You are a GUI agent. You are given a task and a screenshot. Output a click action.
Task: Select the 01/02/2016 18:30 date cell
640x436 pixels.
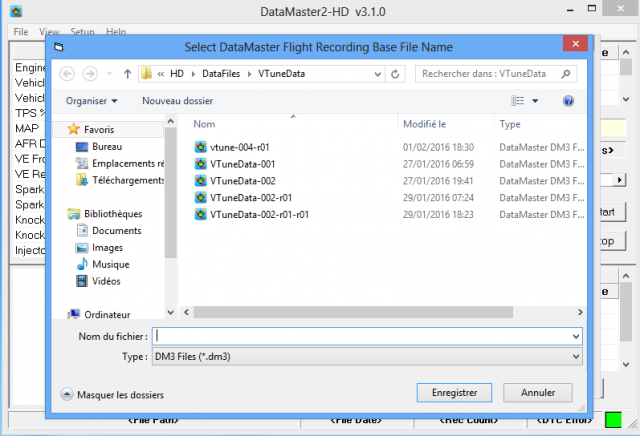pos(438,147)
